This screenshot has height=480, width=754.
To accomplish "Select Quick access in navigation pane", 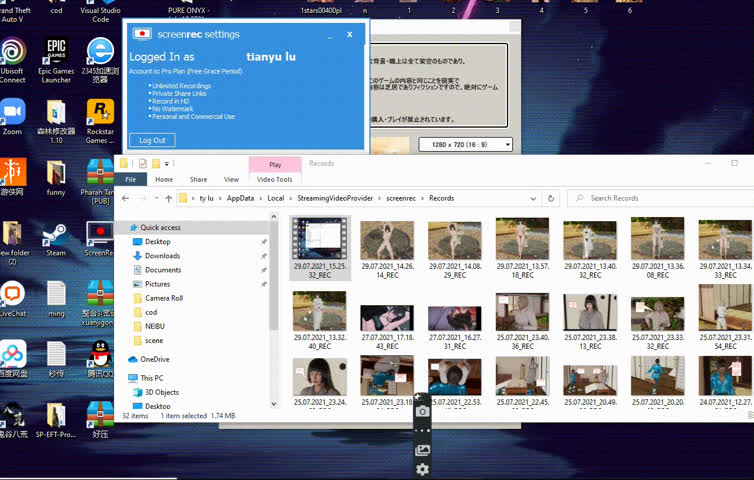I will pyautogui.click(x=160, y=227).
